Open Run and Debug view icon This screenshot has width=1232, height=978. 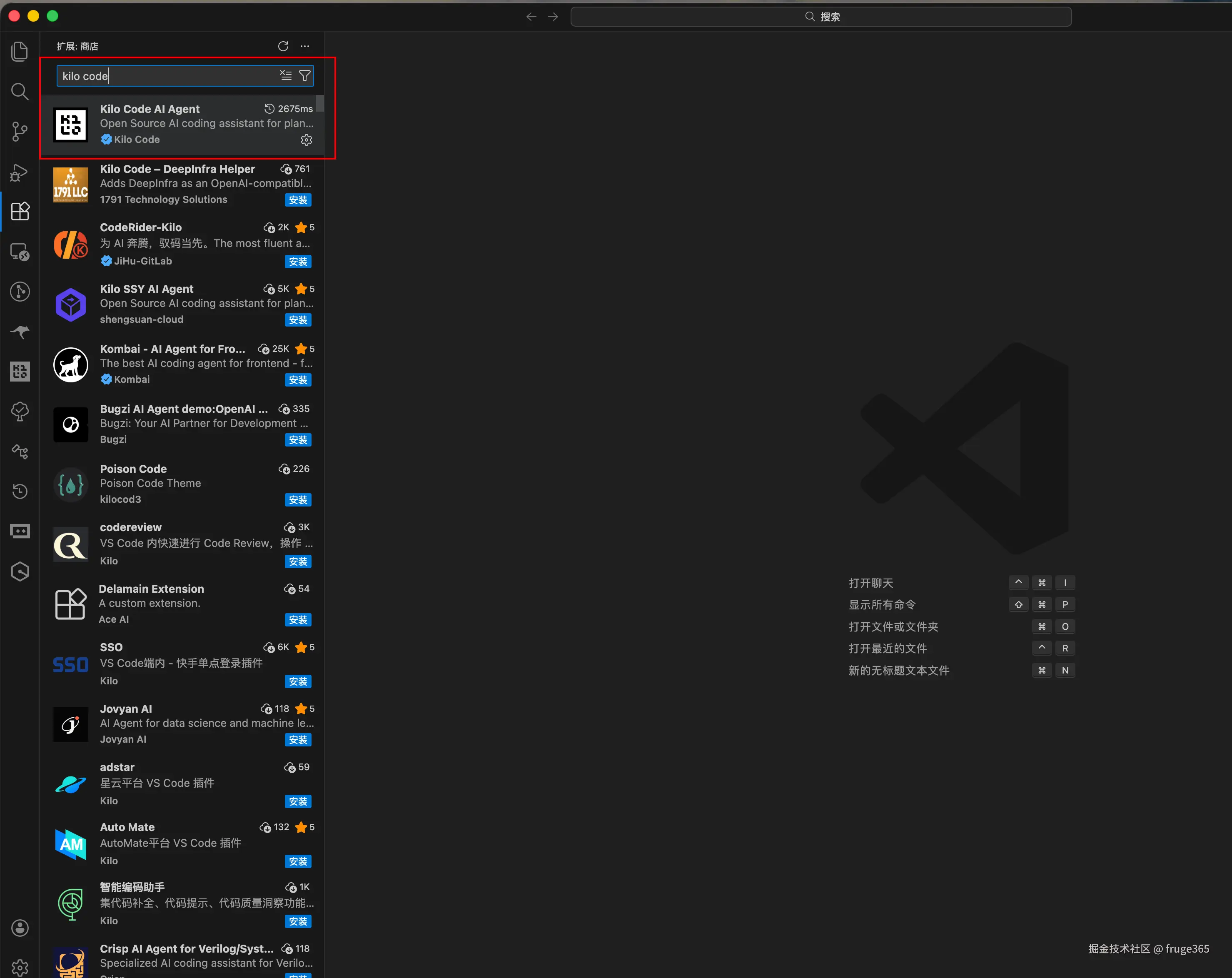(x=20, y=172)
